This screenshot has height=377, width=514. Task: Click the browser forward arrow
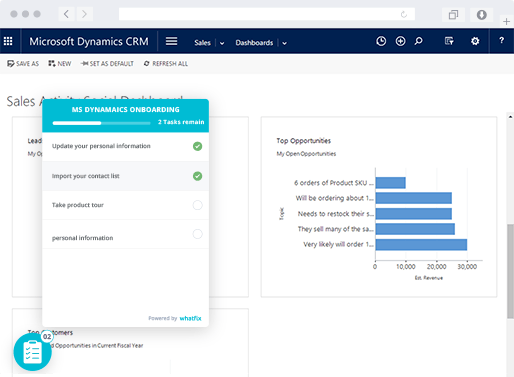coord(84,14)
